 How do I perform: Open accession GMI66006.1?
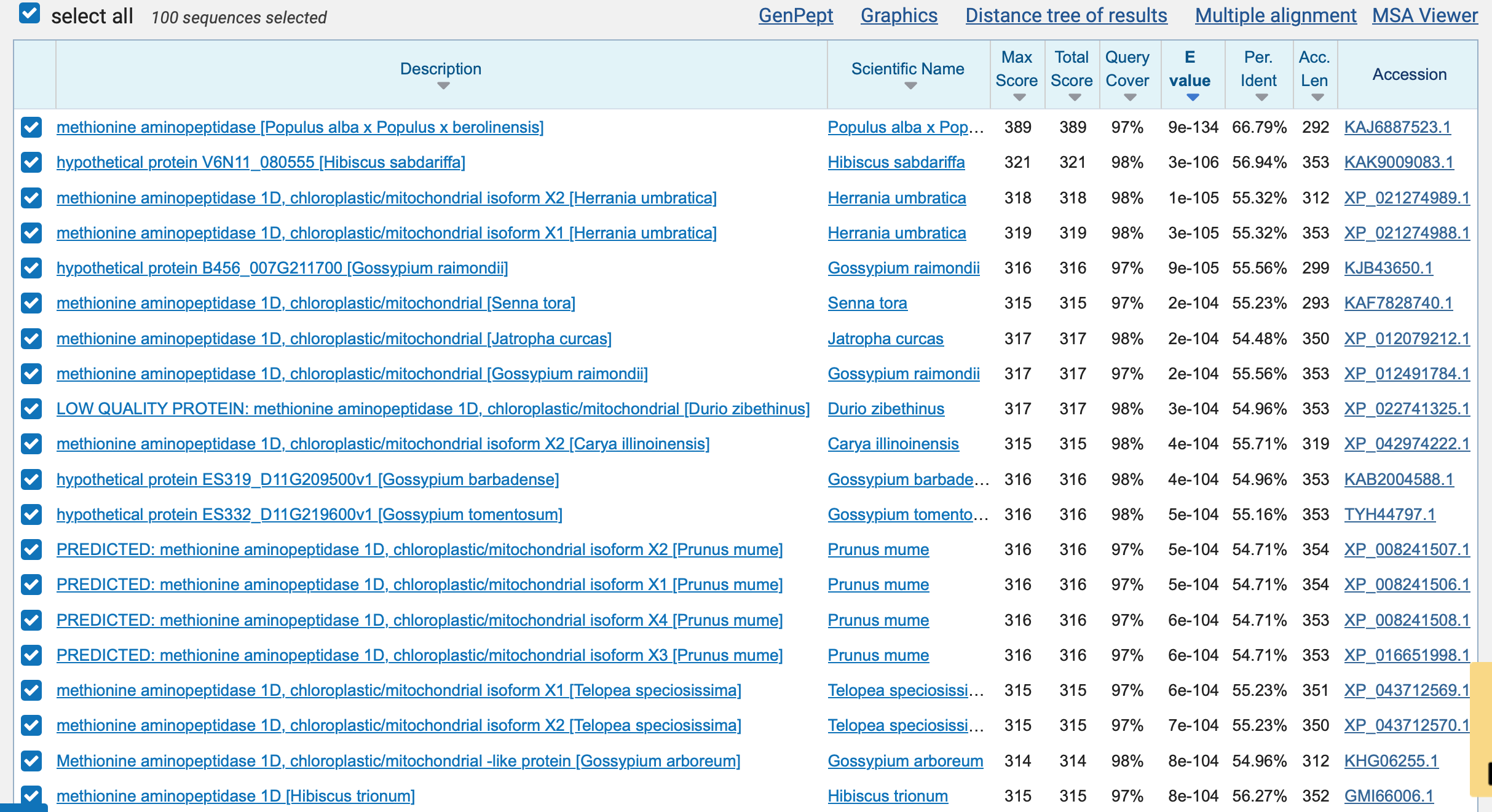pyautogui.click(x=1388, y=796)
